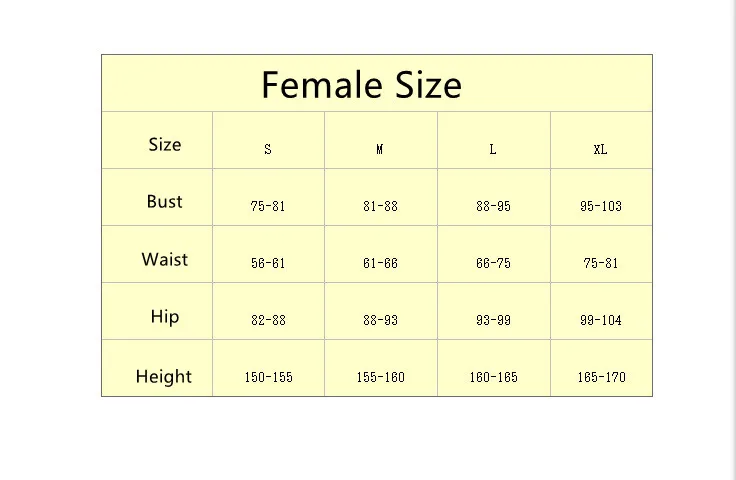The width and height of the screenshot is (736, 480).
Task: Select the Height row label
Action: tap(164, 376)
